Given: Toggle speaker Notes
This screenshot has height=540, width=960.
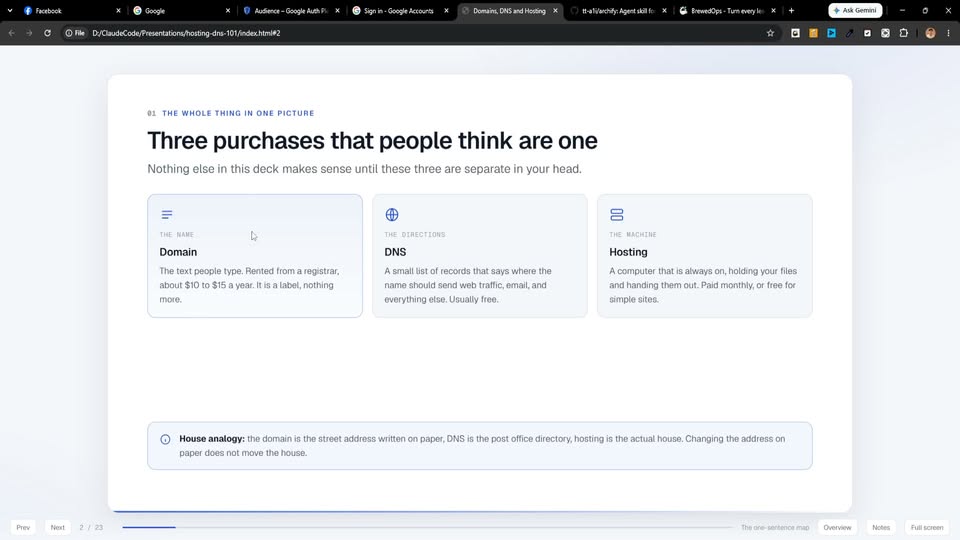Looking at the screenshot, I should (881, 527).
